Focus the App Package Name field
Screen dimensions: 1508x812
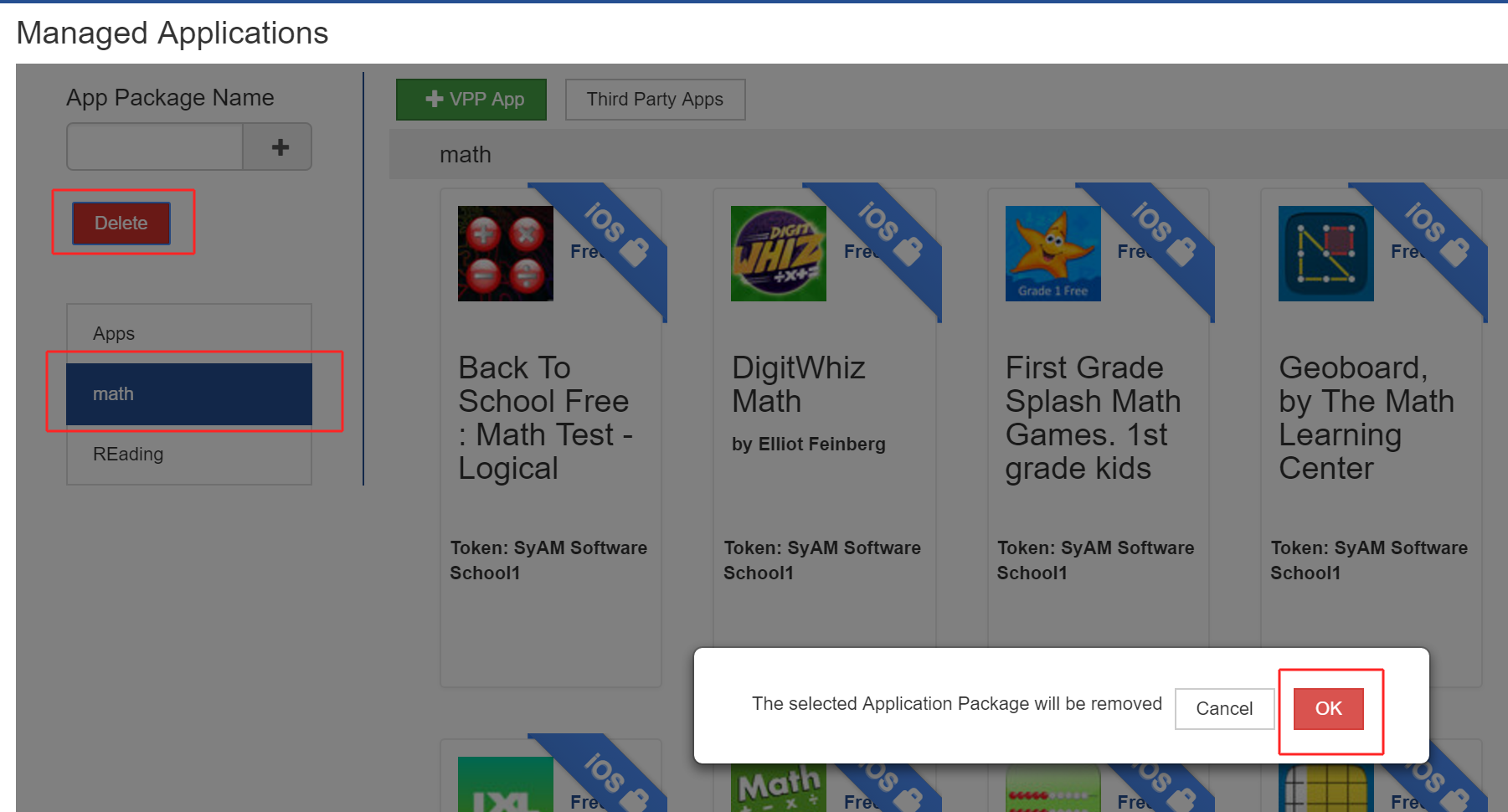(x=155, y=147)
